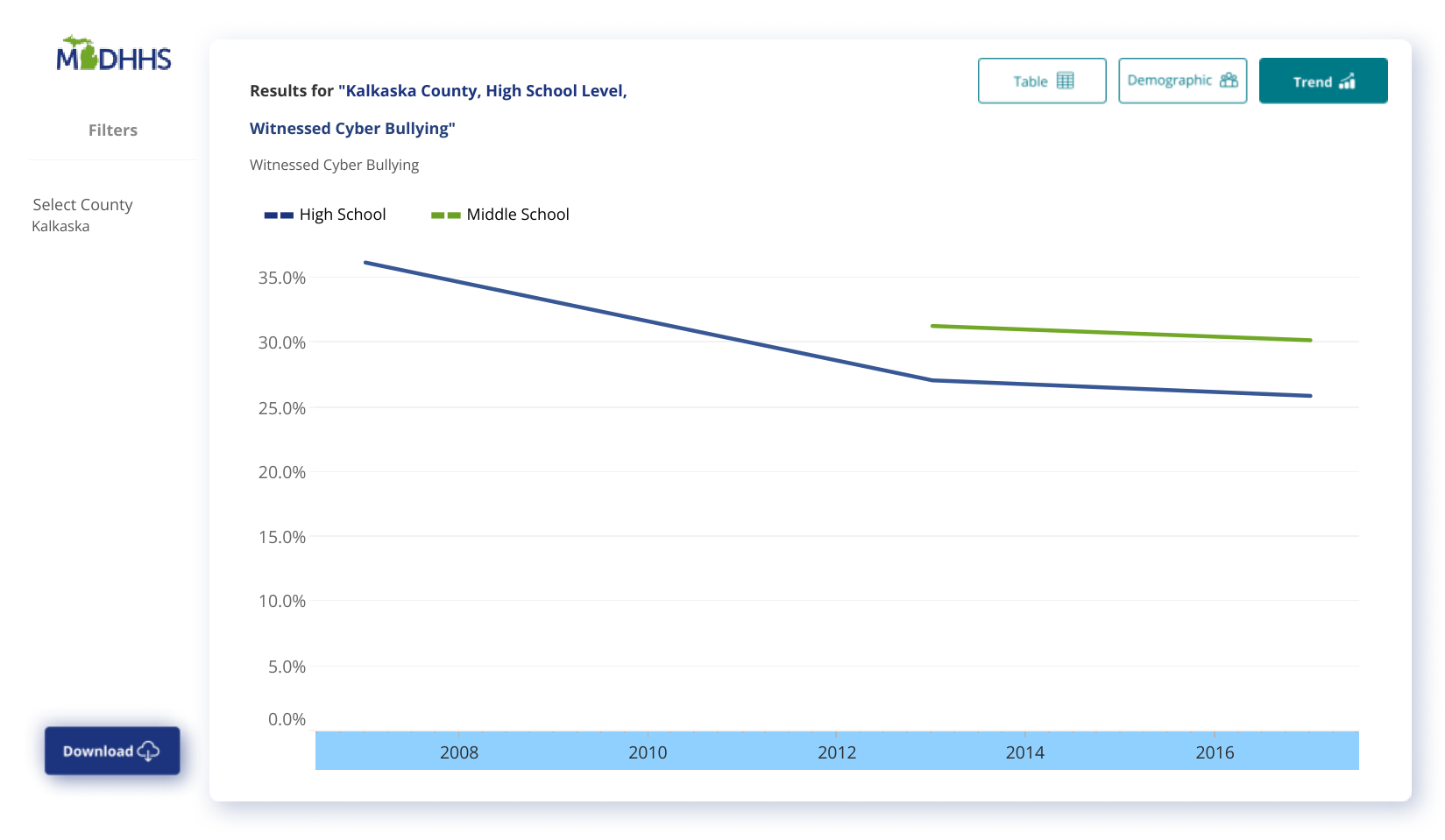Switch to the Table view tab
This screenshot has height=840, width=1445.
click(1041, 81)
